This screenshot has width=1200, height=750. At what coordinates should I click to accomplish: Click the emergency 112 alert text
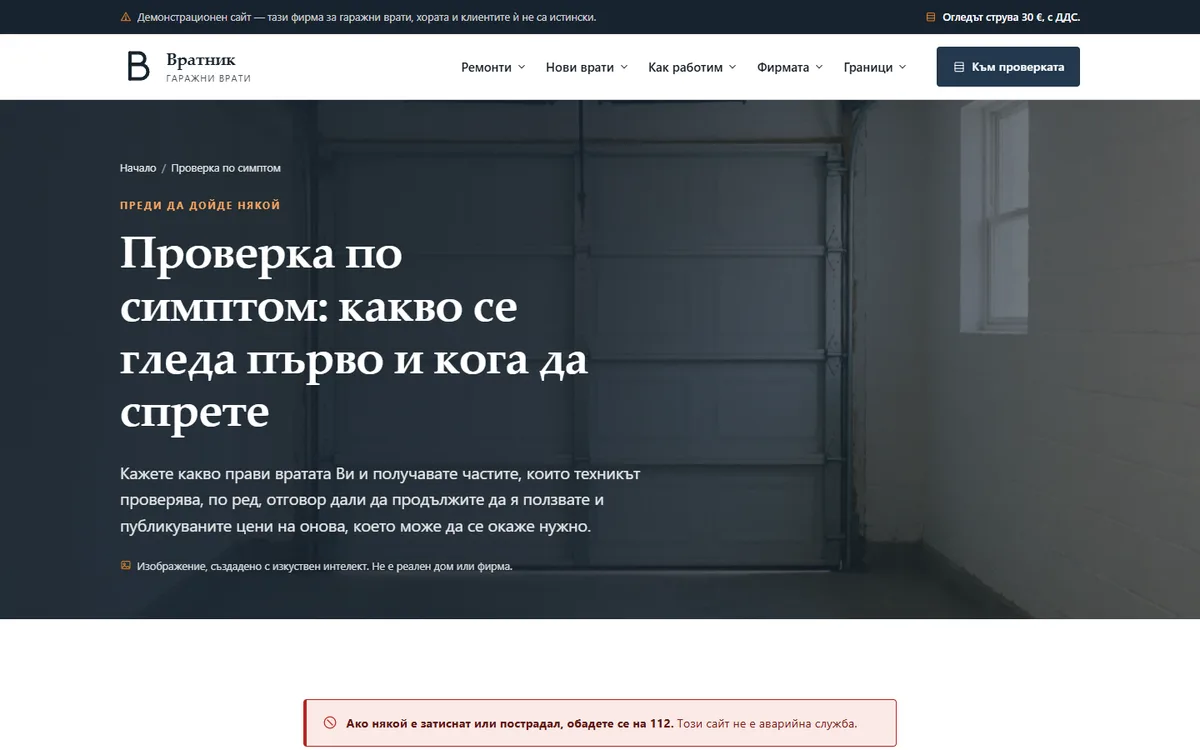coord(601,723)
